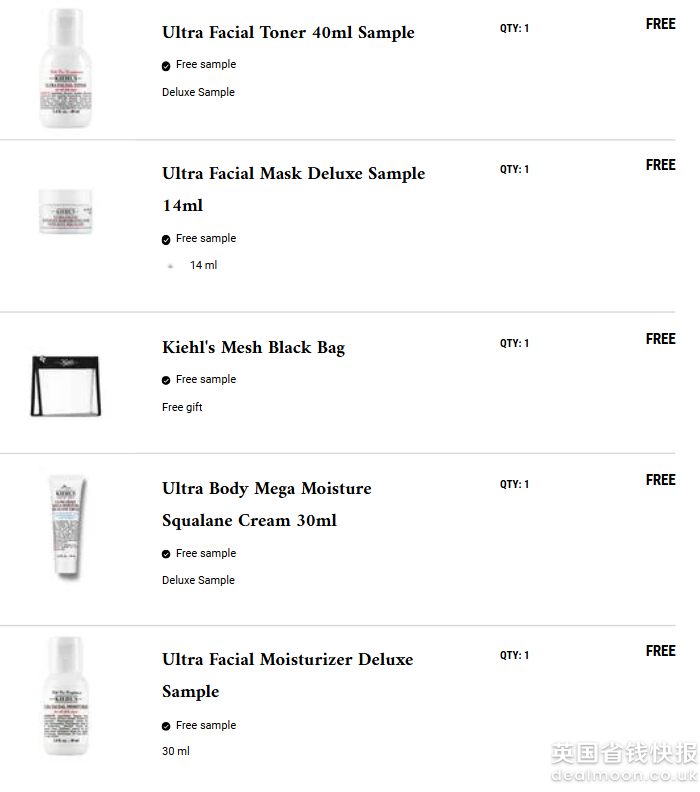Screen dimensions: 700x792
Task: Open Ultra Facial Mask Deluxe Sample title
Action: tap(293, 174)
